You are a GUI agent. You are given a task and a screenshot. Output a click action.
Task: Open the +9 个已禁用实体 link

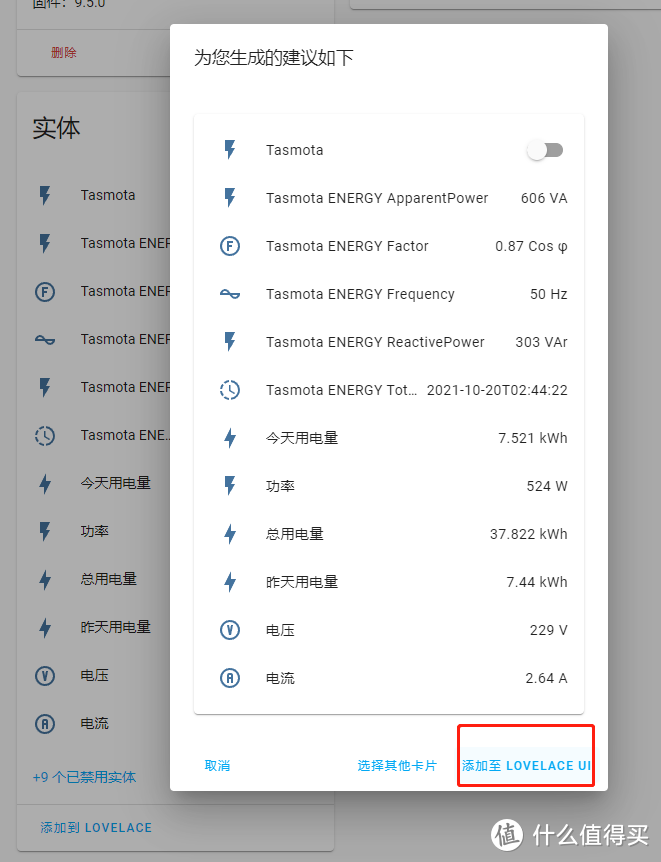[x=84, y=777]
